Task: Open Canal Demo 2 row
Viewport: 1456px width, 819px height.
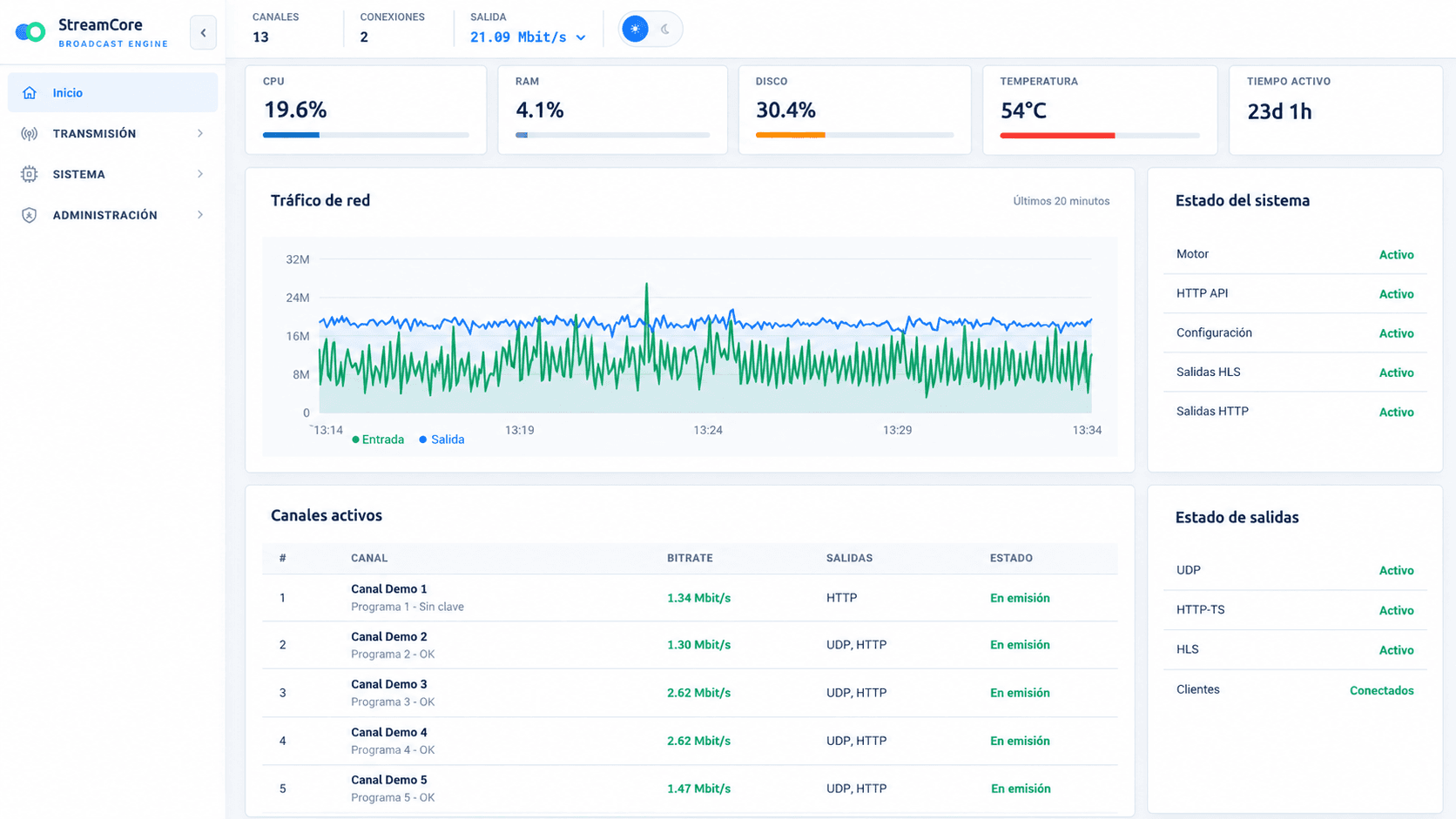Action: (x=690, y=645)
